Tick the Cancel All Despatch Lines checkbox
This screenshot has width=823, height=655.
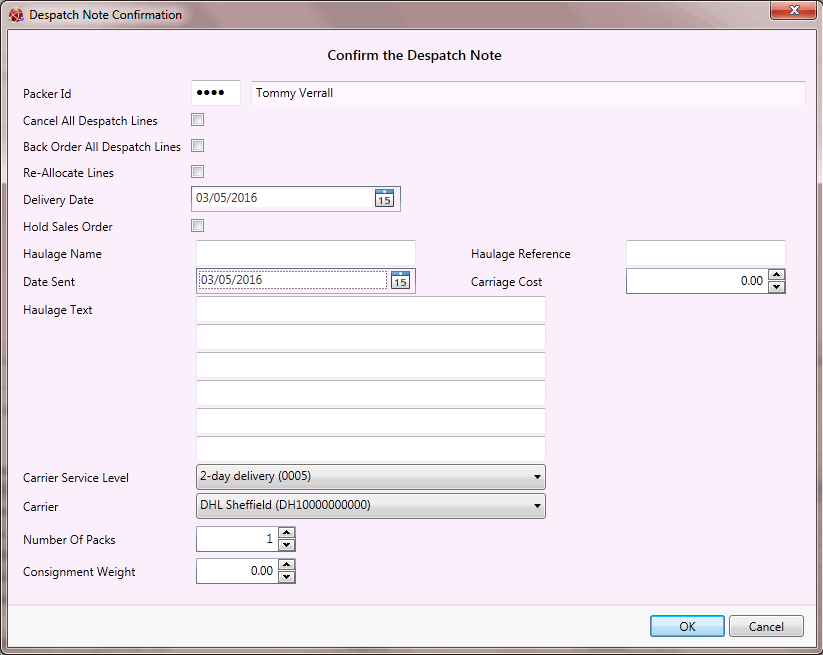(x=197, y=120)
